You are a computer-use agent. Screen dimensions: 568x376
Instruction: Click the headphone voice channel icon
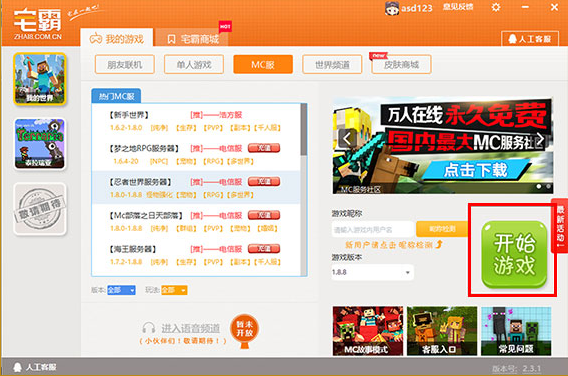point(149,328)
